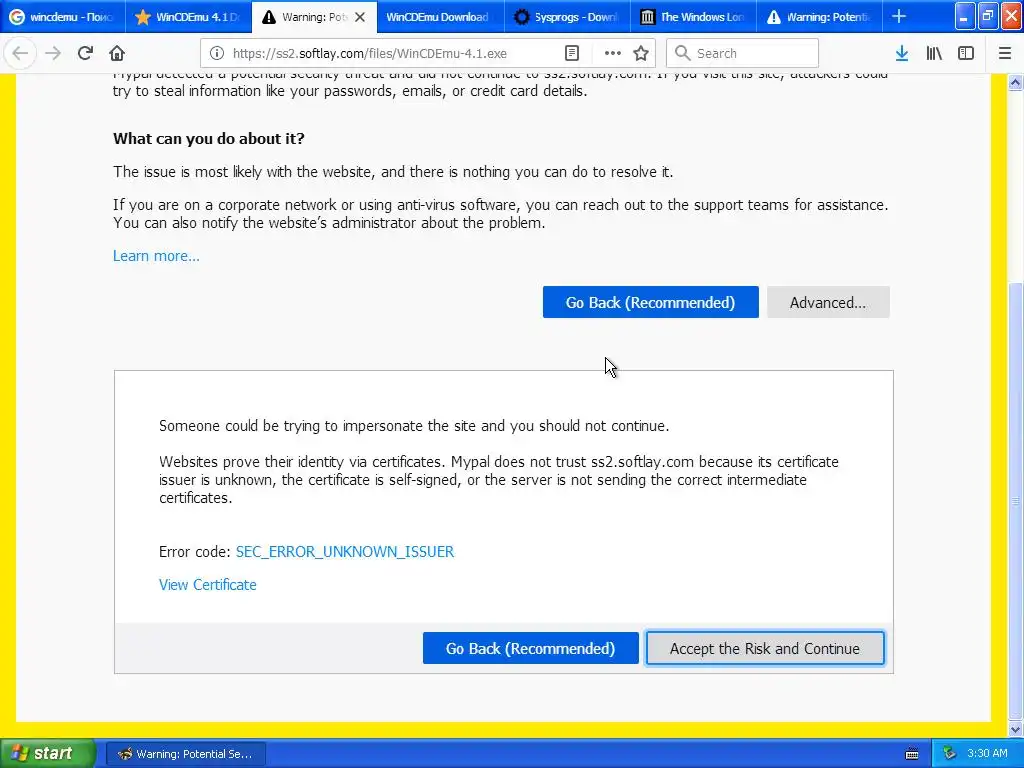Viewport: 1024px width, 768px height.
Task: Toggle the sidebar icon
Action: 966,54
